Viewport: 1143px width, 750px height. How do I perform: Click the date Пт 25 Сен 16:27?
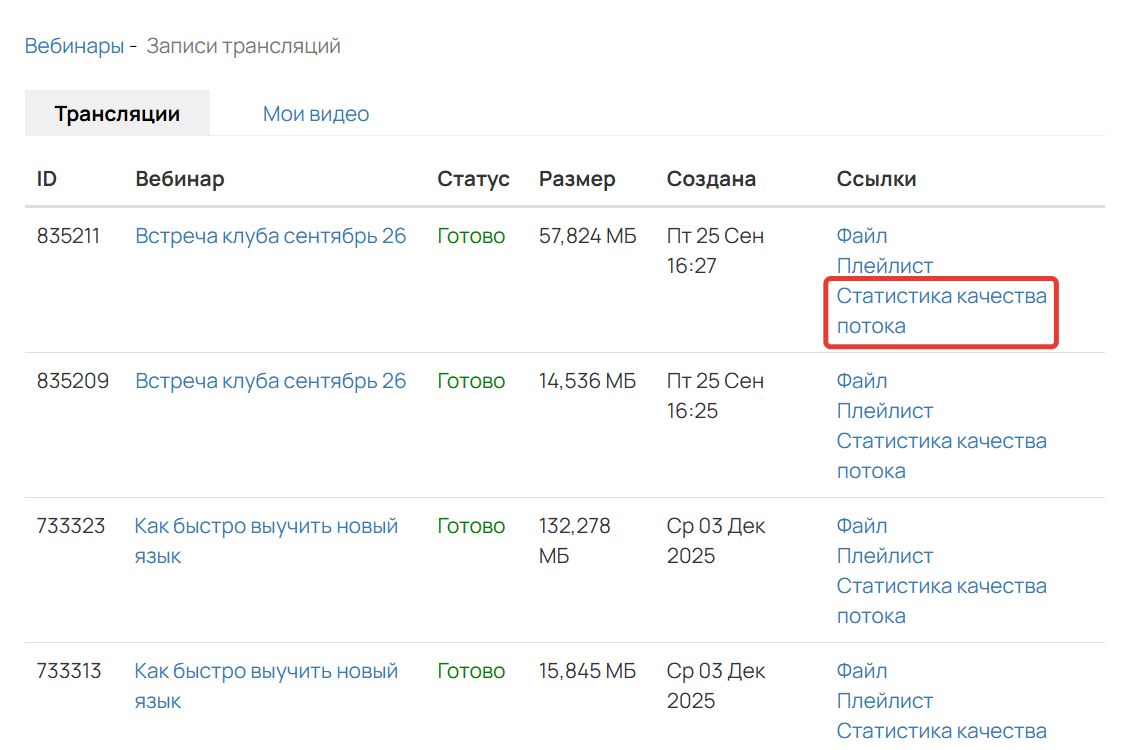[x=715, y=251]
